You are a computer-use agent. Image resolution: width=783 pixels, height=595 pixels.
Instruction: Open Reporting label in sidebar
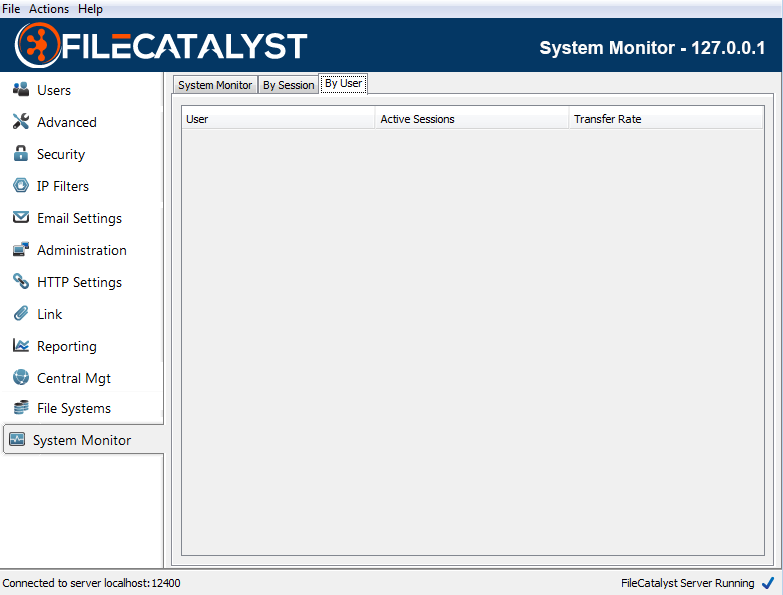(x=67, y=346)
